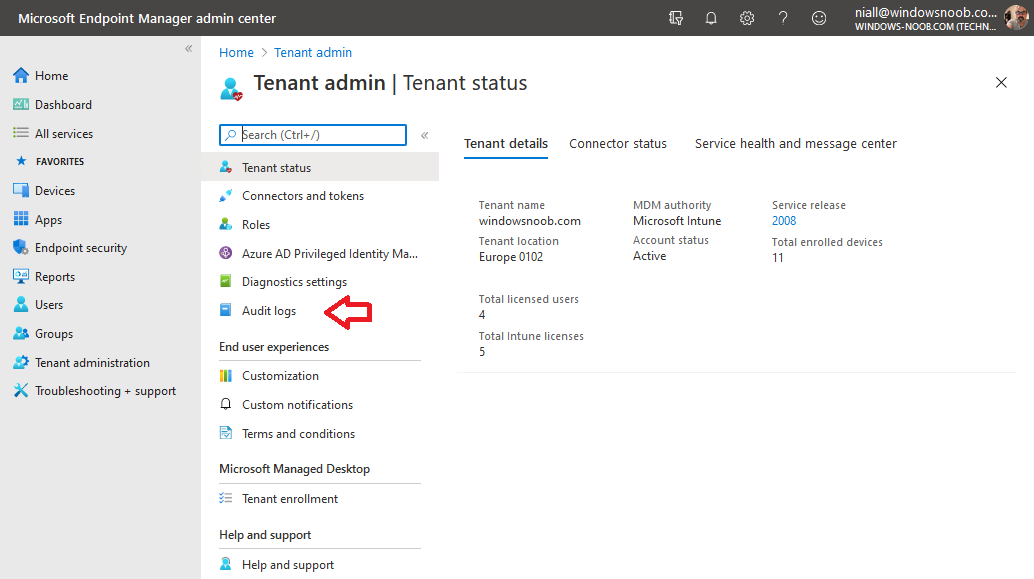Open the feedback smiley icon

tap(818, 18)
